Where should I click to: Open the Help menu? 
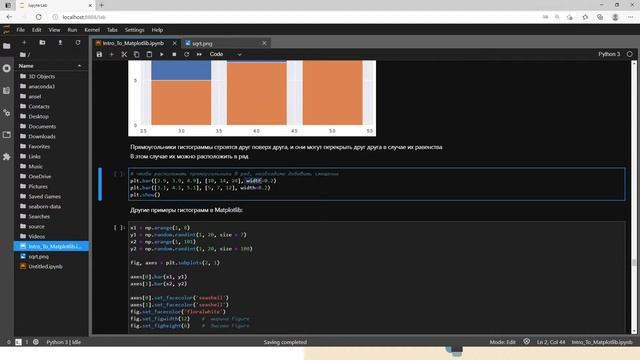tap(157, 30)
